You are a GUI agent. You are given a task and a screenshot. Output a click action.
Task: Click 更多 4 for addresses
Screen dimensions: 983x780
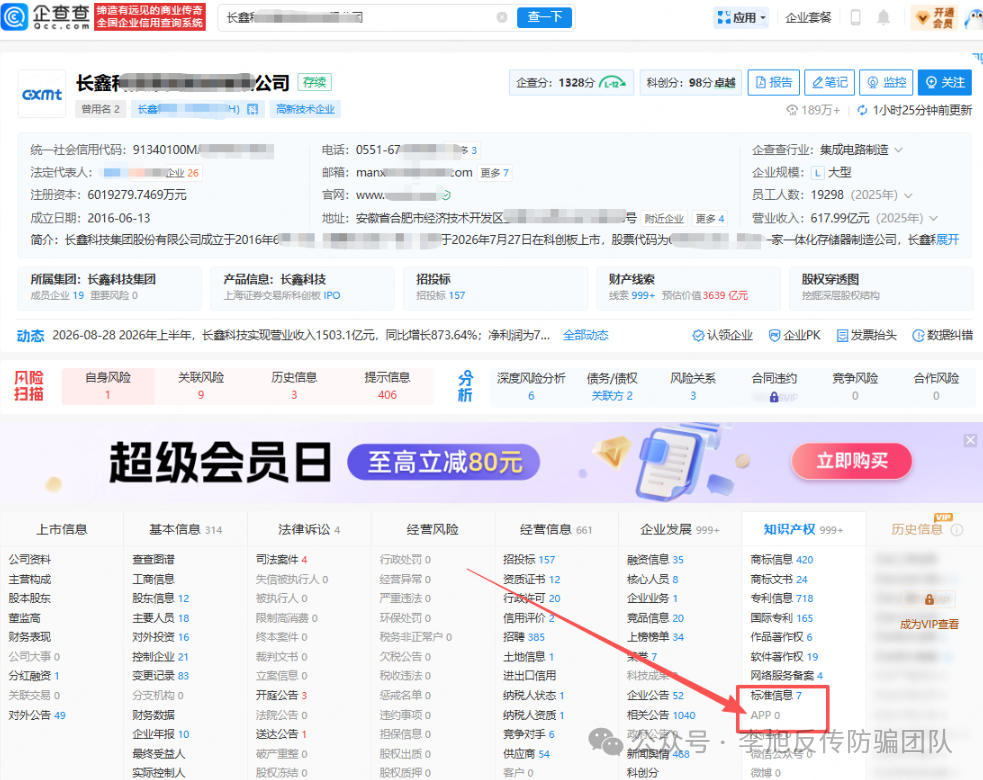coord(710,218)
